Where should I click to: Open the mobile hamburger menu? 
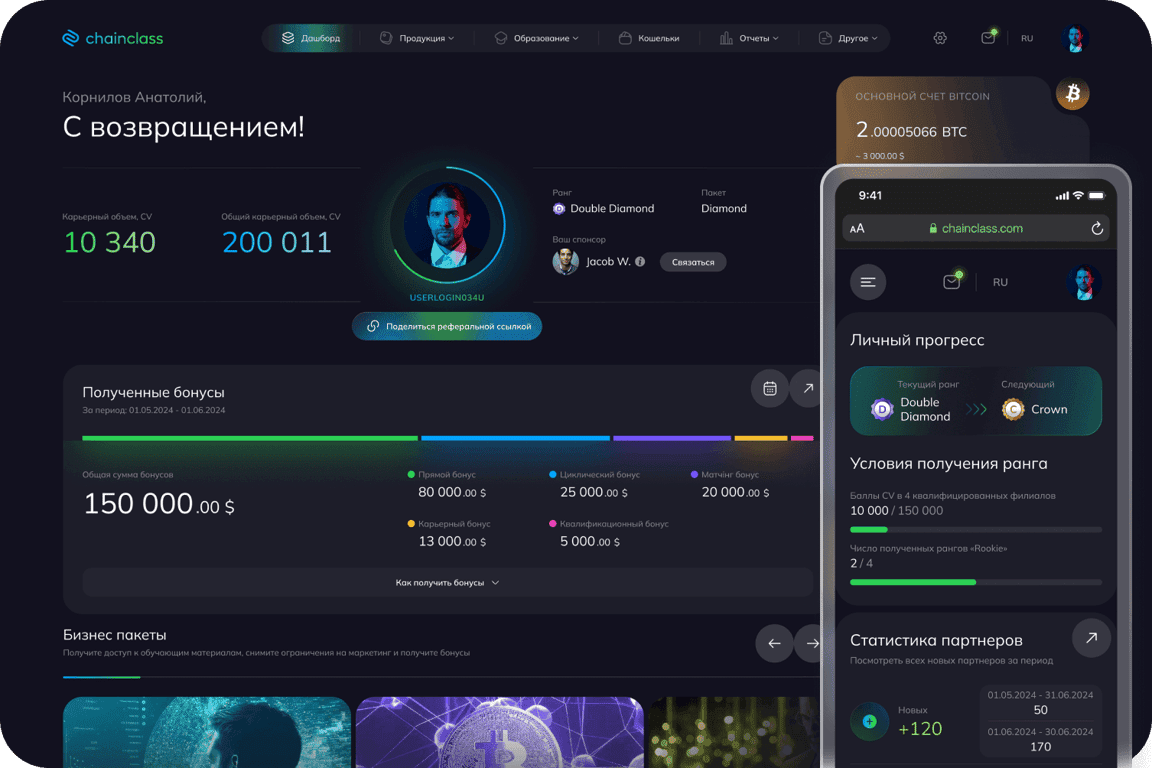868,282
